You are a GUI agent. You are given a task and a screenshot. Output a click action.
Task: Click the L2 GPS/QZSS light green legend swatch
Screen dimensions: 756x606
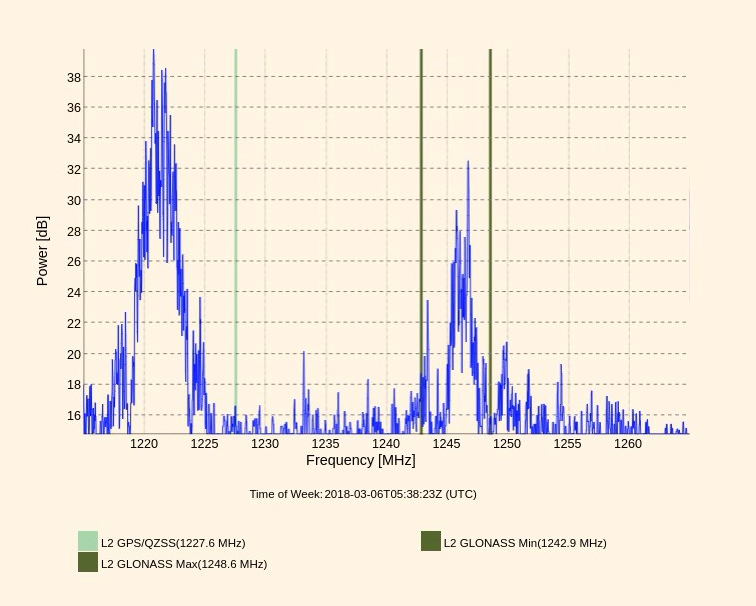point(88,542)
